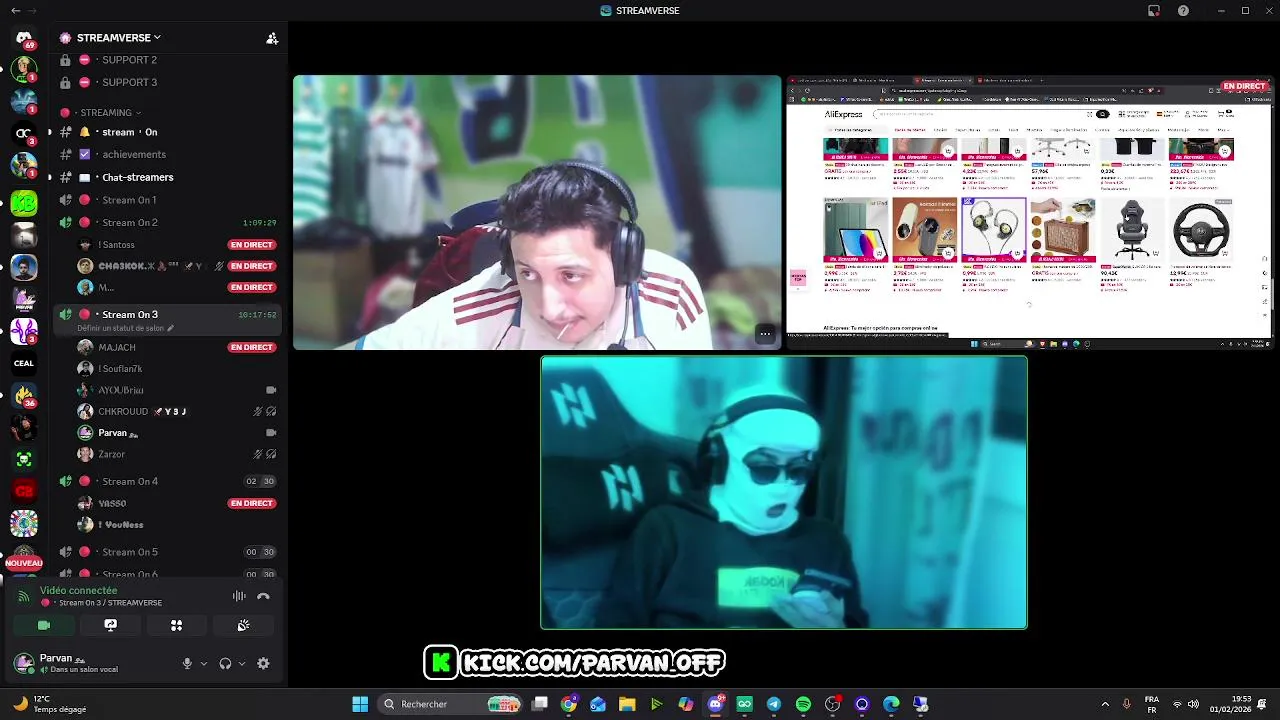The width and height of the screenshot is (1280, 720).
Task: Toggle the camera button in voice panel
Action: pos(44,625)
